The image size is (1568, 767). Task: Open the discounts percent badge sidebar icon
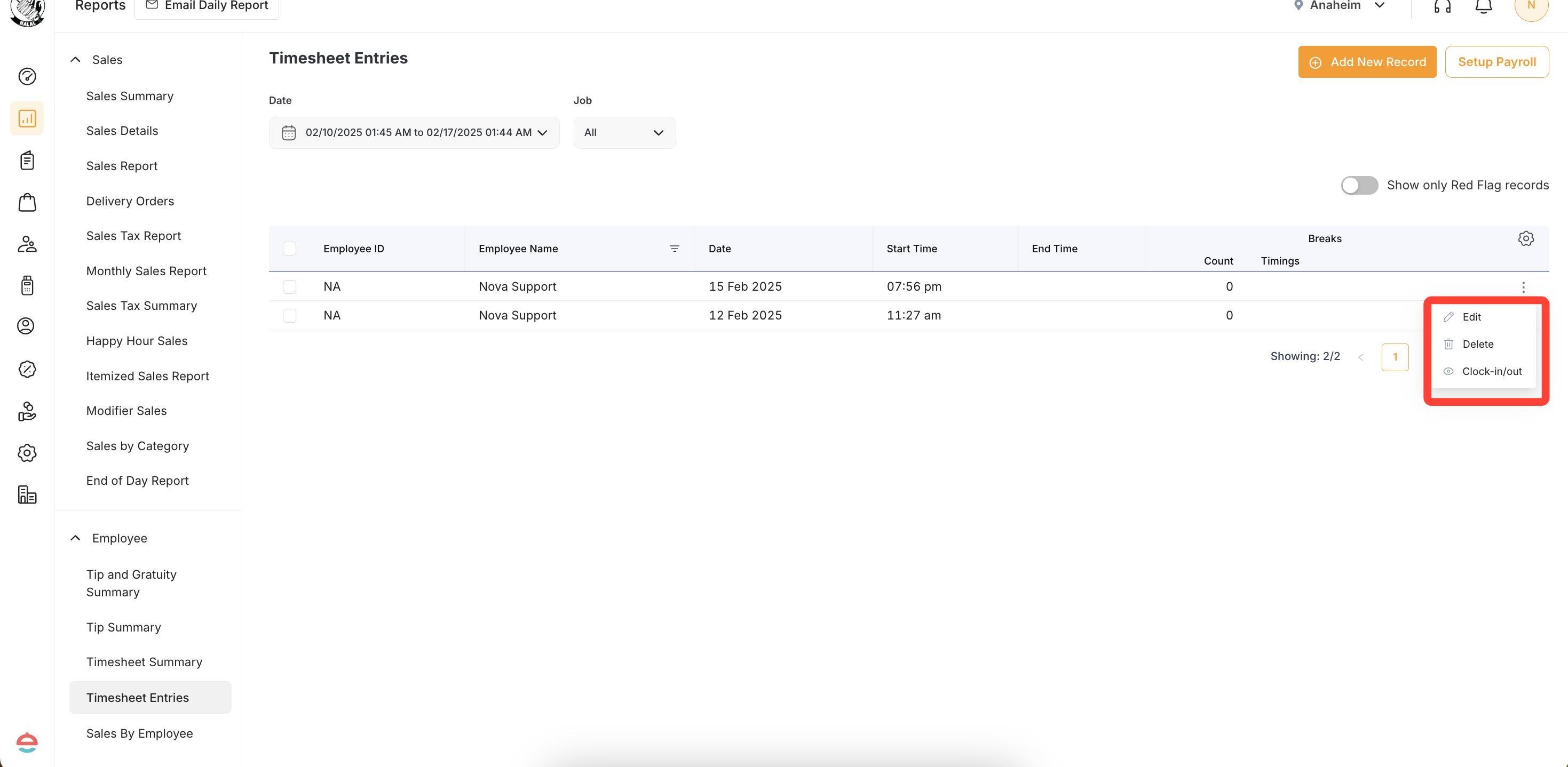(27, 369)
